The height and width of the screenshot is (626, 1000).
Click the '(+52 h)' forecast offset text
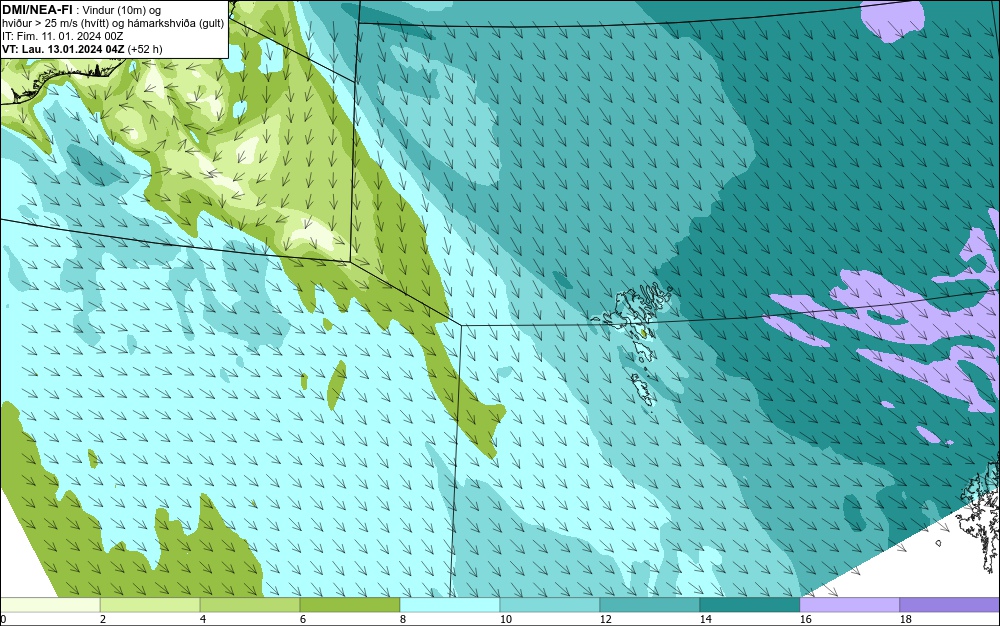click(x=145, y=49)
